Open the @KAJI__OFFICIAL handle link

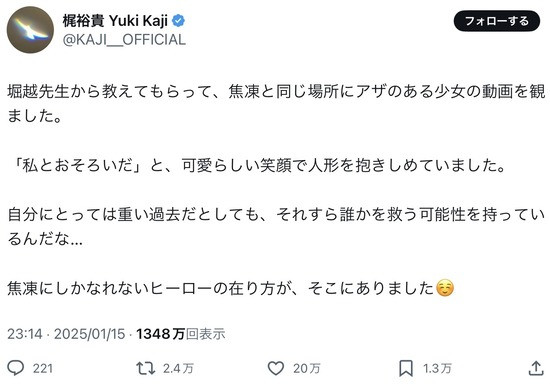[x=124, y=40]
